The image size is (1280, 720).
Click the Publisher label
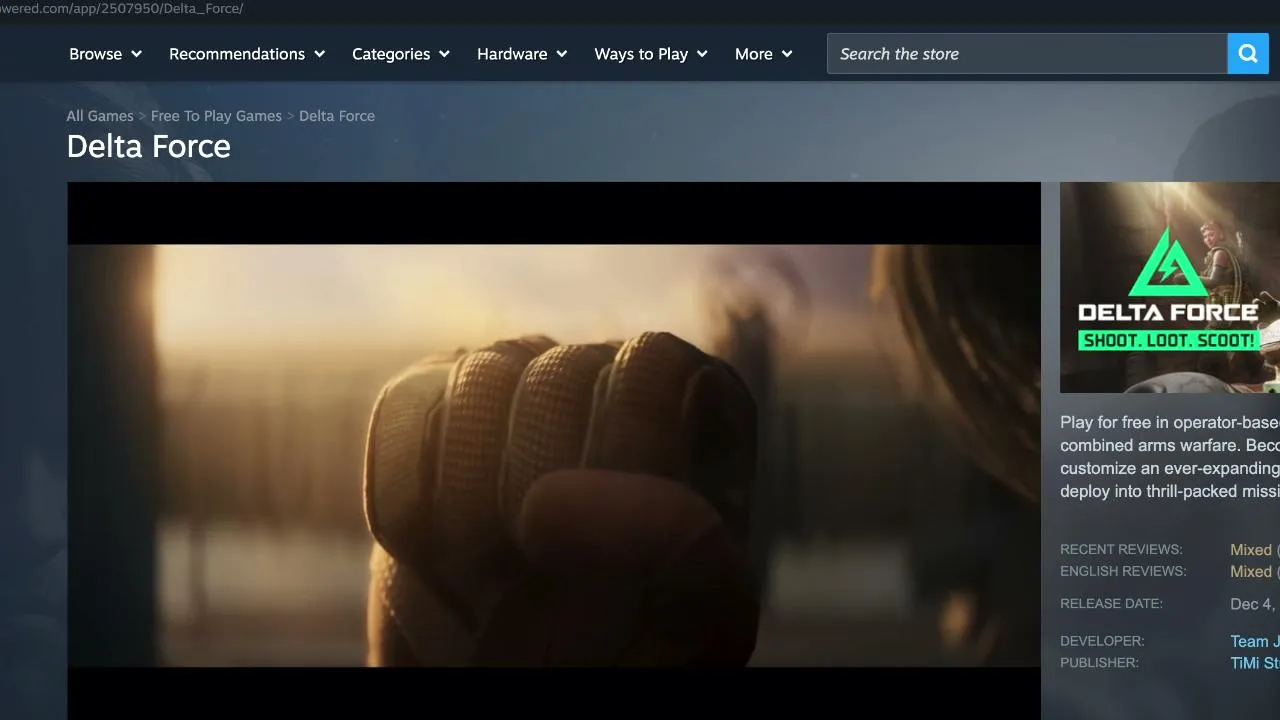1099,663
